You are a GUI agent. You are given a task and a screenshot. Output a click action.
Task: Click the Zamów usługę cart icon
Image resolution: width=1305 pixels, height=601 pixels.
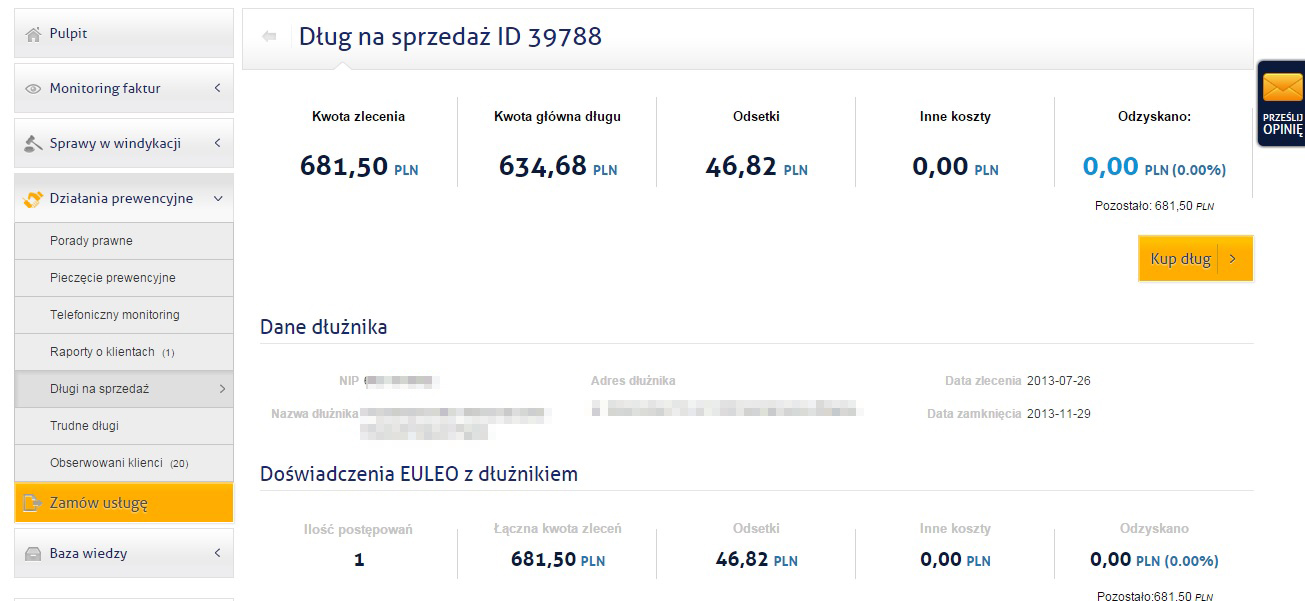point(33,503)
